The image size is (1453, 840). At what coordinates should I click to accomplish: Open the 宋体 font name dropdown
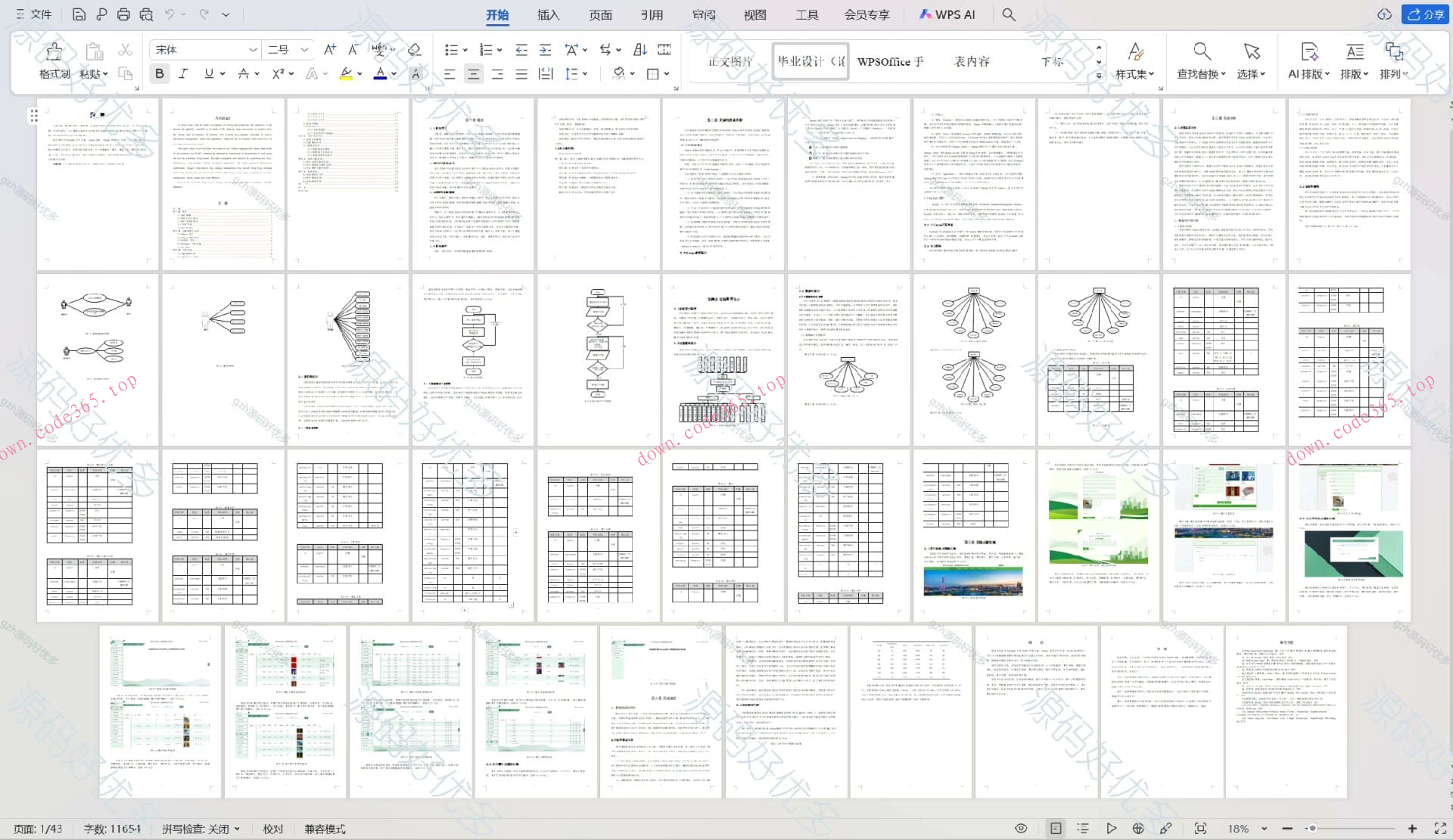point(253,50)
